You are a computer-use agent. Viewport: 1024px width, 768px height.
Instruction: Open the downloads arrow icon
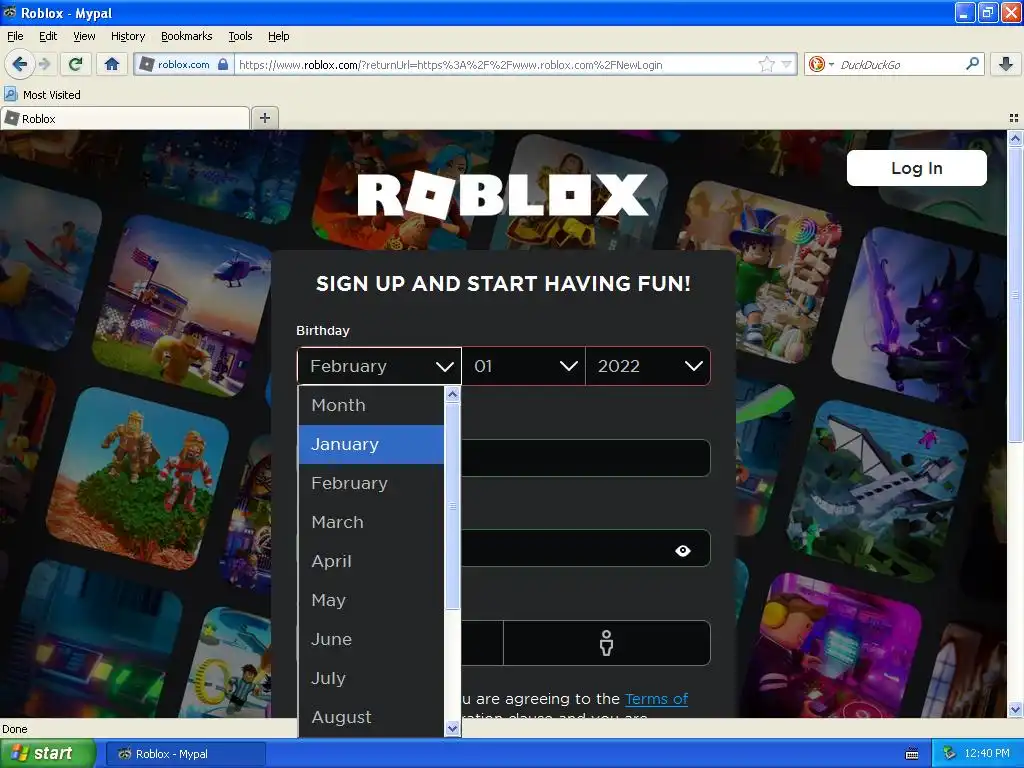pyautogui.click(x=1006, y=64)
